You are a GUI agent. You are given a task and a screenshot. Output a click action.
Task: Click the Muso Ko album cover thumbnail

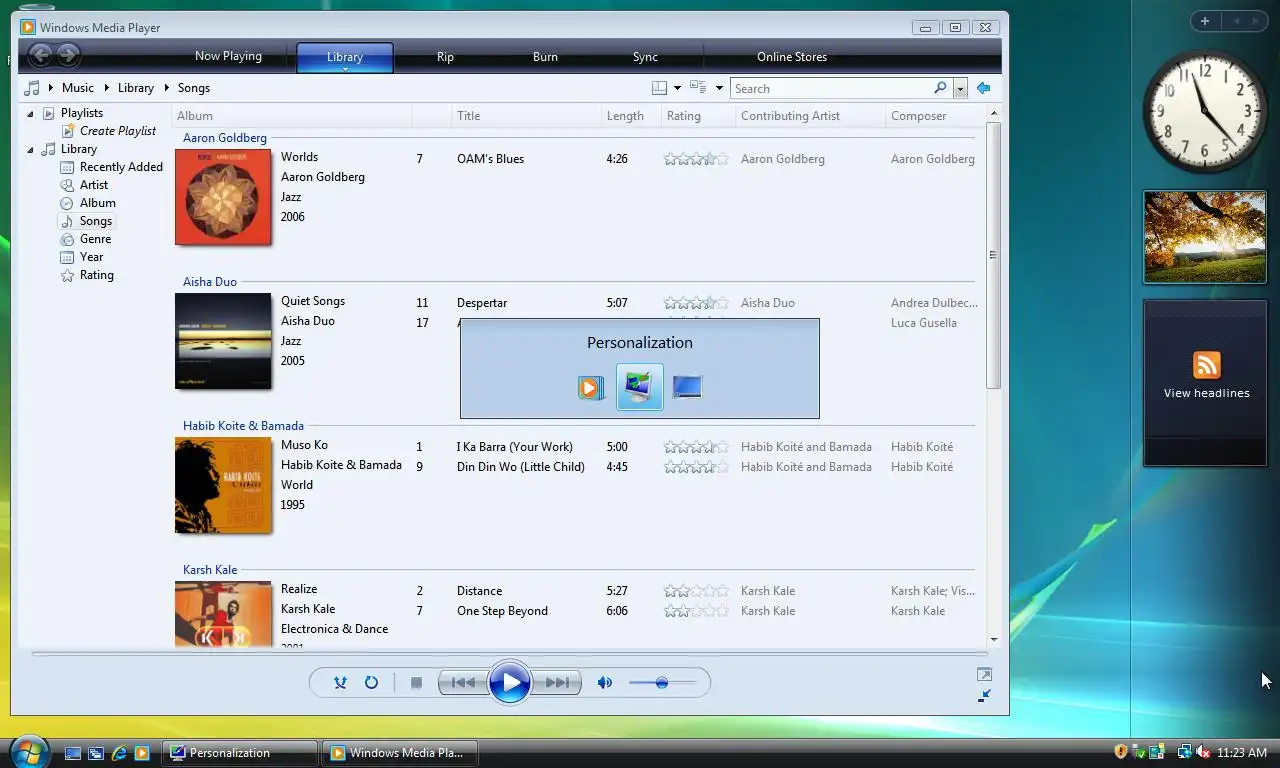click(x=223, y=485)
